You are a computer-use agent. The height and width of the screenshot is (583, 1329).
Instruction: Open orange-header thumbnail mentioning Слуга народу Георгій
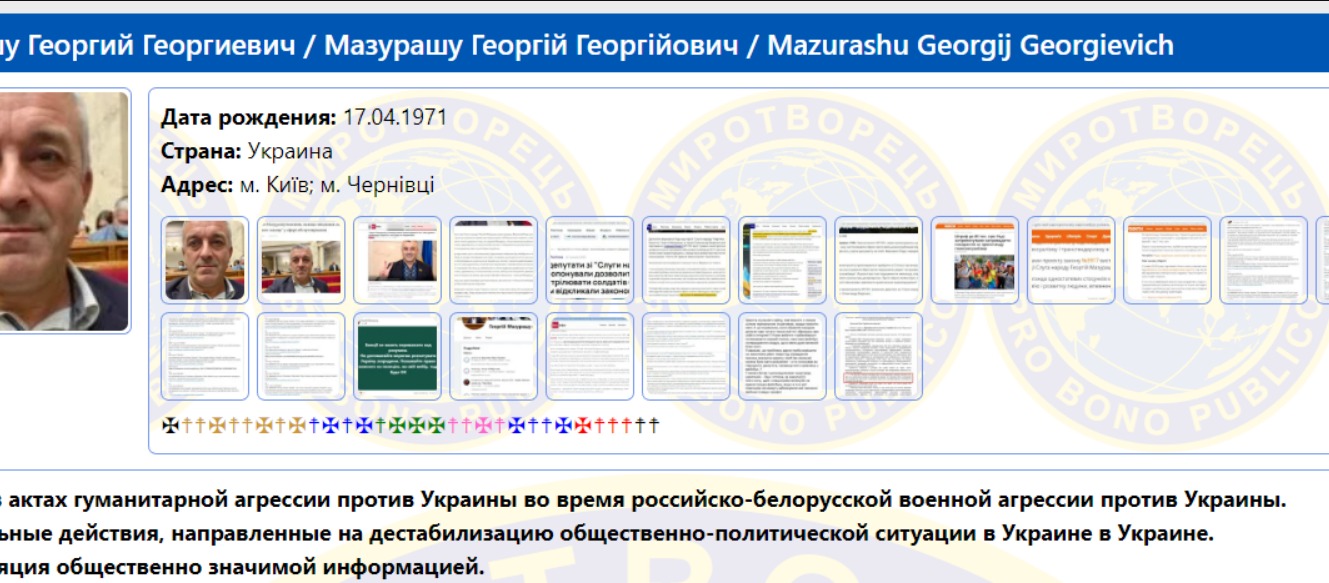point(1070,260)
